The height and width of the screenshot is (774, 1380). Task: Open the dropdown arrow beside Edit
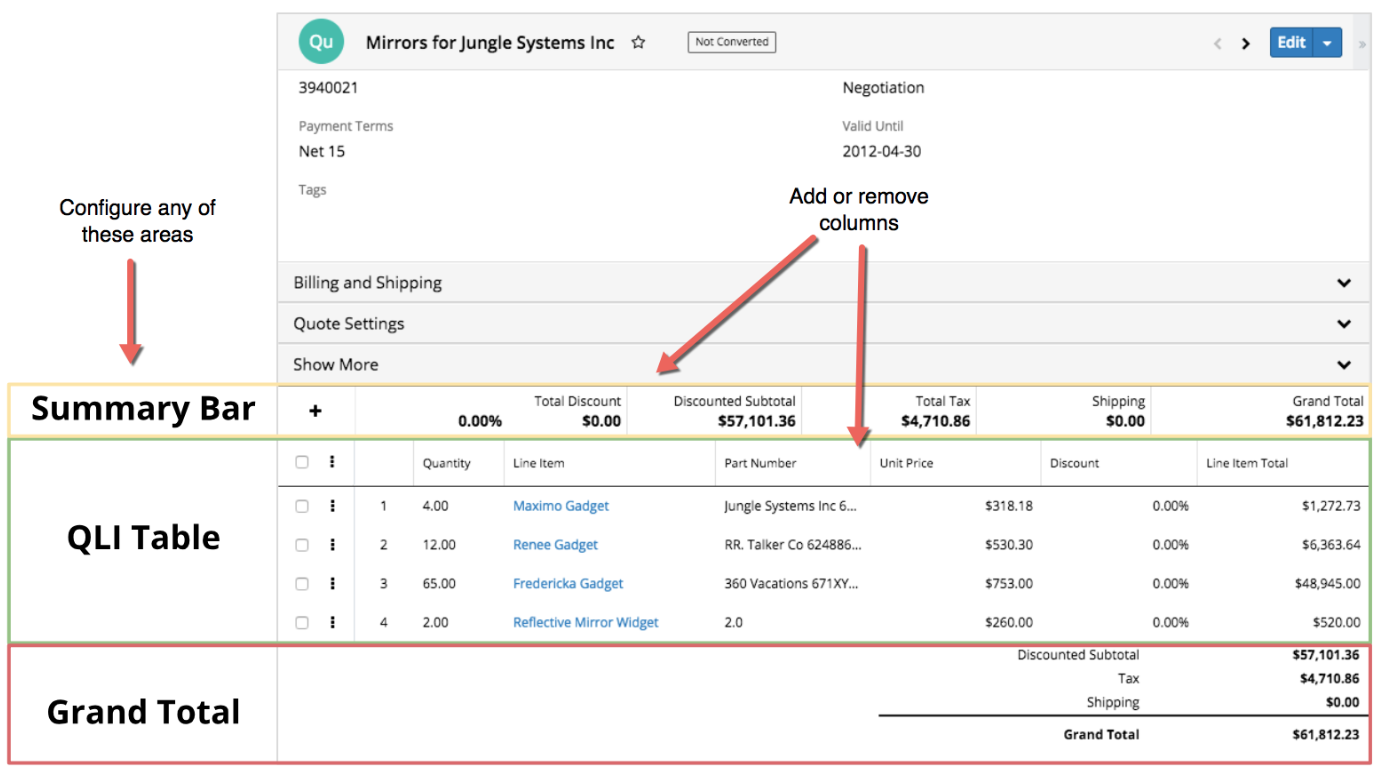point(1327,43)
